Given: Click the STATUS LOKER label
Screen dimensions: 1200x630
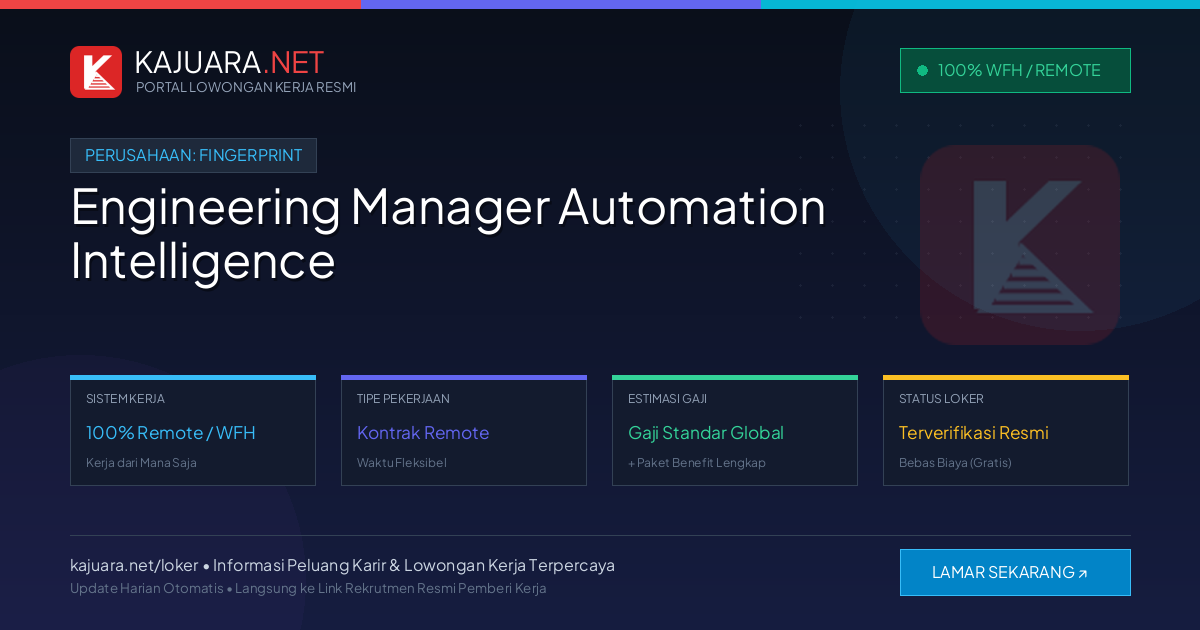Looking at the screenshot, I should 941,398.
